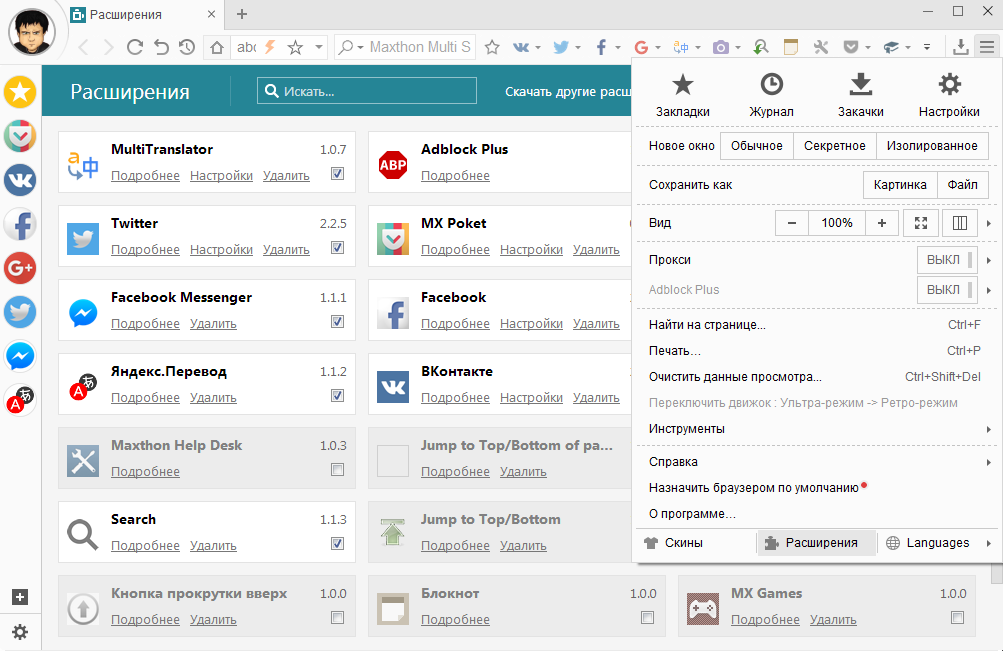Save page as Картинка
Screen dimensions: 1003x651
tap(900, 185)
